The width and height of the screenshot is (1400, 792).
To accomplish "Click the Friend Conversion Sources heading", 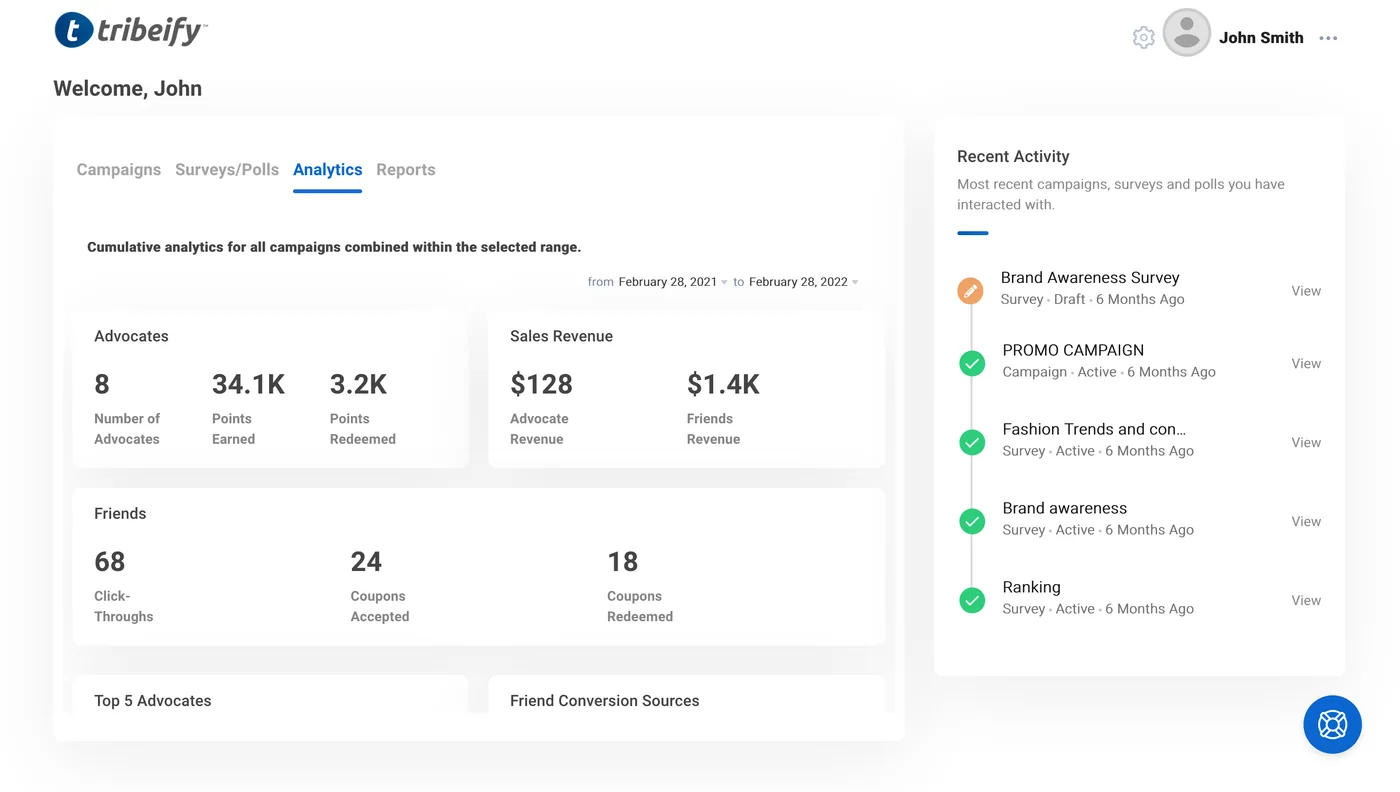I will 605,701.
